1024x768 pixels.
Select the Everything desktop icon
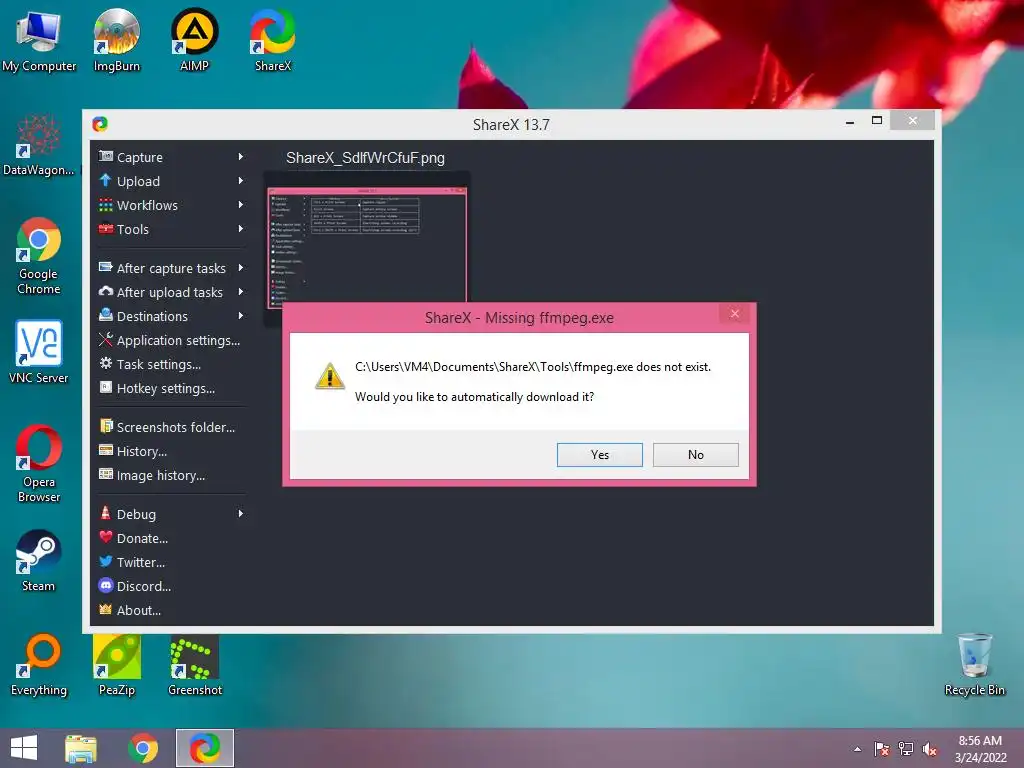(39, 665)
